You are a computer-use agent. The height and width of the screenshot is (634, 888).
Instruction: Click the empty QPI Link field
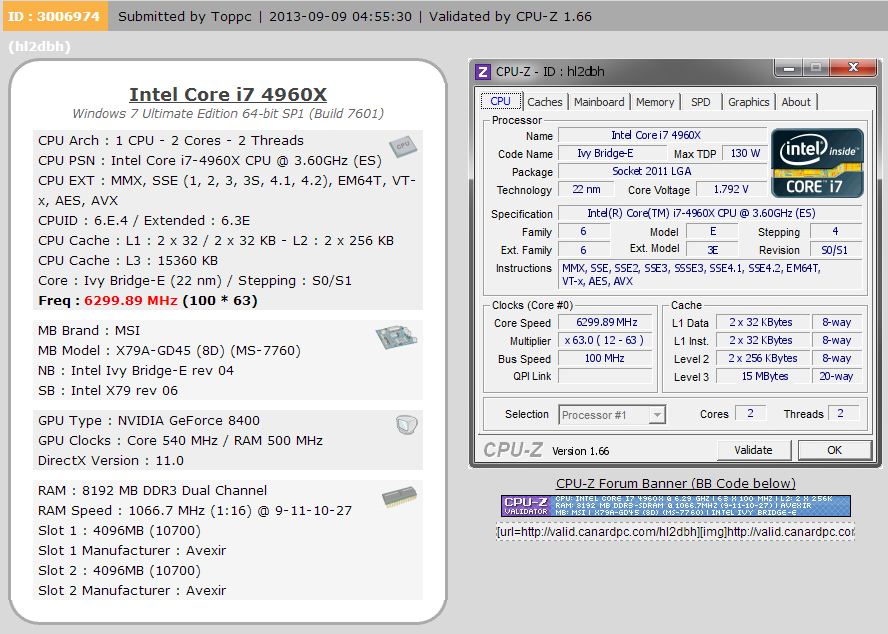click(x=606, y=376)
